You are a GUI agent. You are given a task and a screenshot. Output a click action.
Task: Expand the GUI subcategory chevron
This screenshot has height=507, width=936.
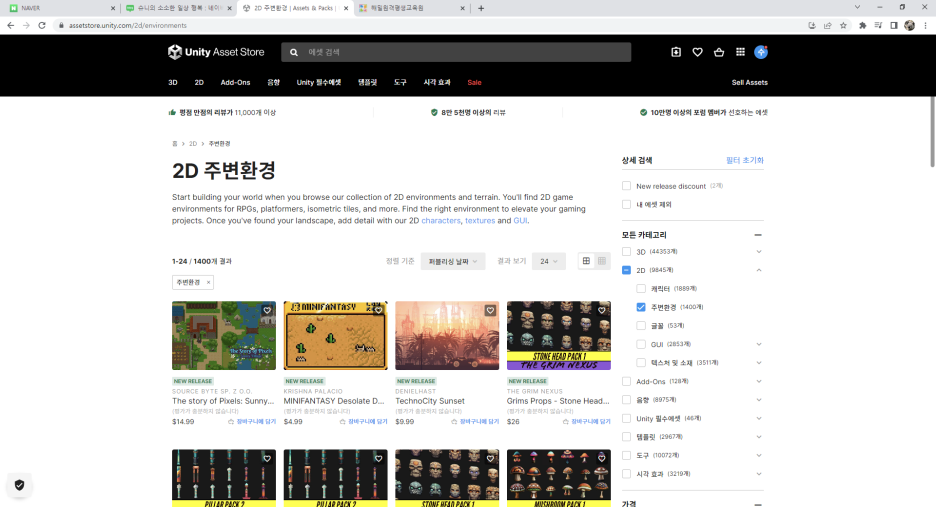759,344
